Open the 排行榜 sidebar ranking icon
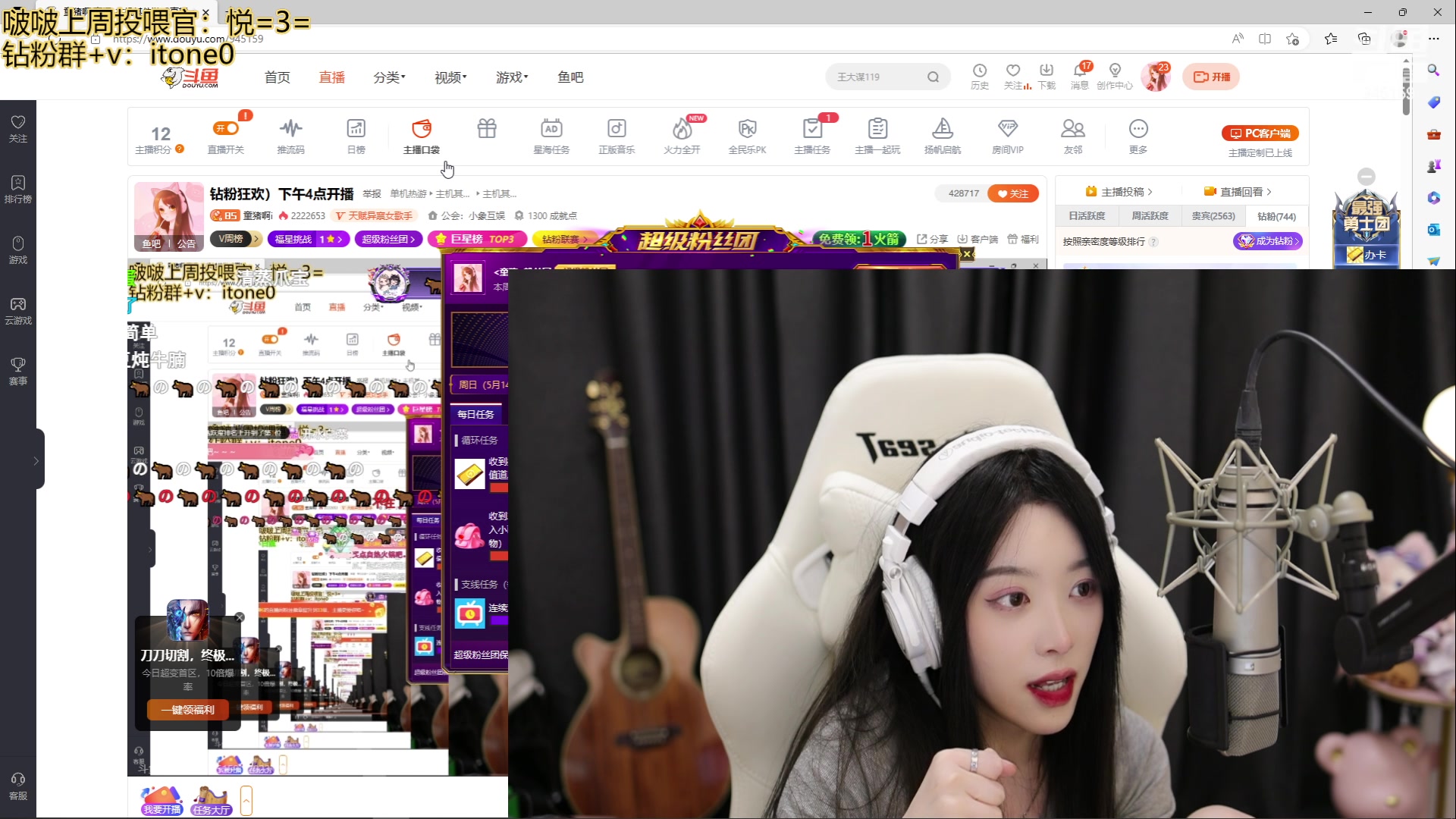The height and width of the screenshot is (819, 1456). click(x=18, y=189)
